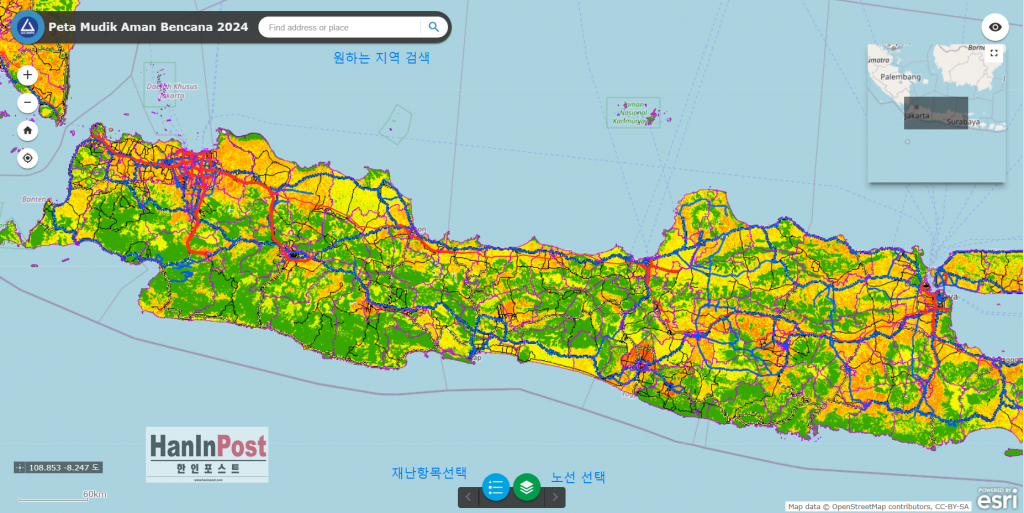The width and height of the screenshot is (1024, 513).
Task: Click the HanInPost logo banner
Action: point(207,455)
